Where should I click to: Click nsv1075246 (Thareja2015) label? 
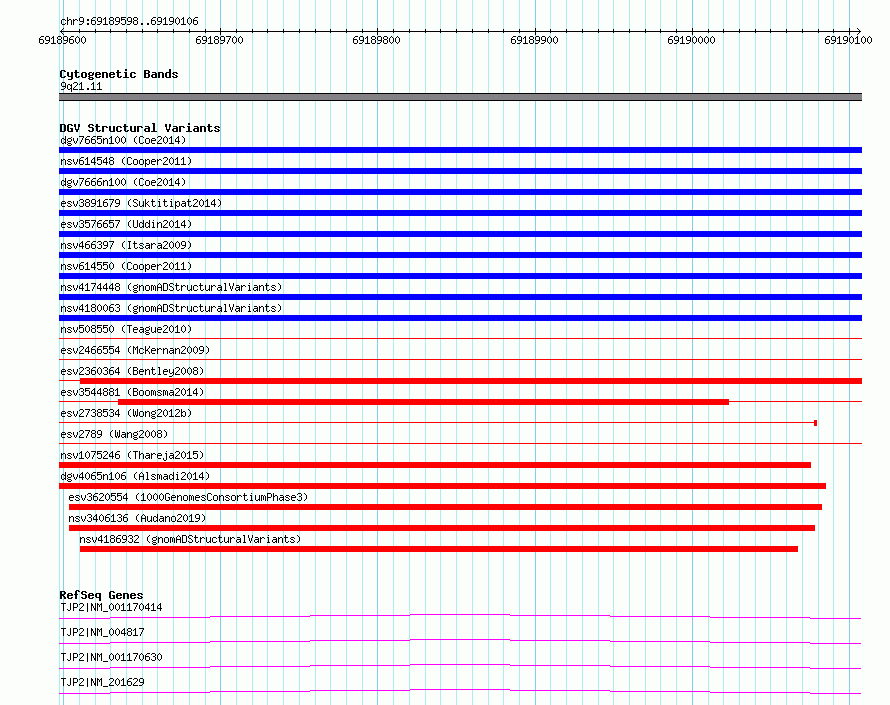pyautogui.click(x=132, y=455)
